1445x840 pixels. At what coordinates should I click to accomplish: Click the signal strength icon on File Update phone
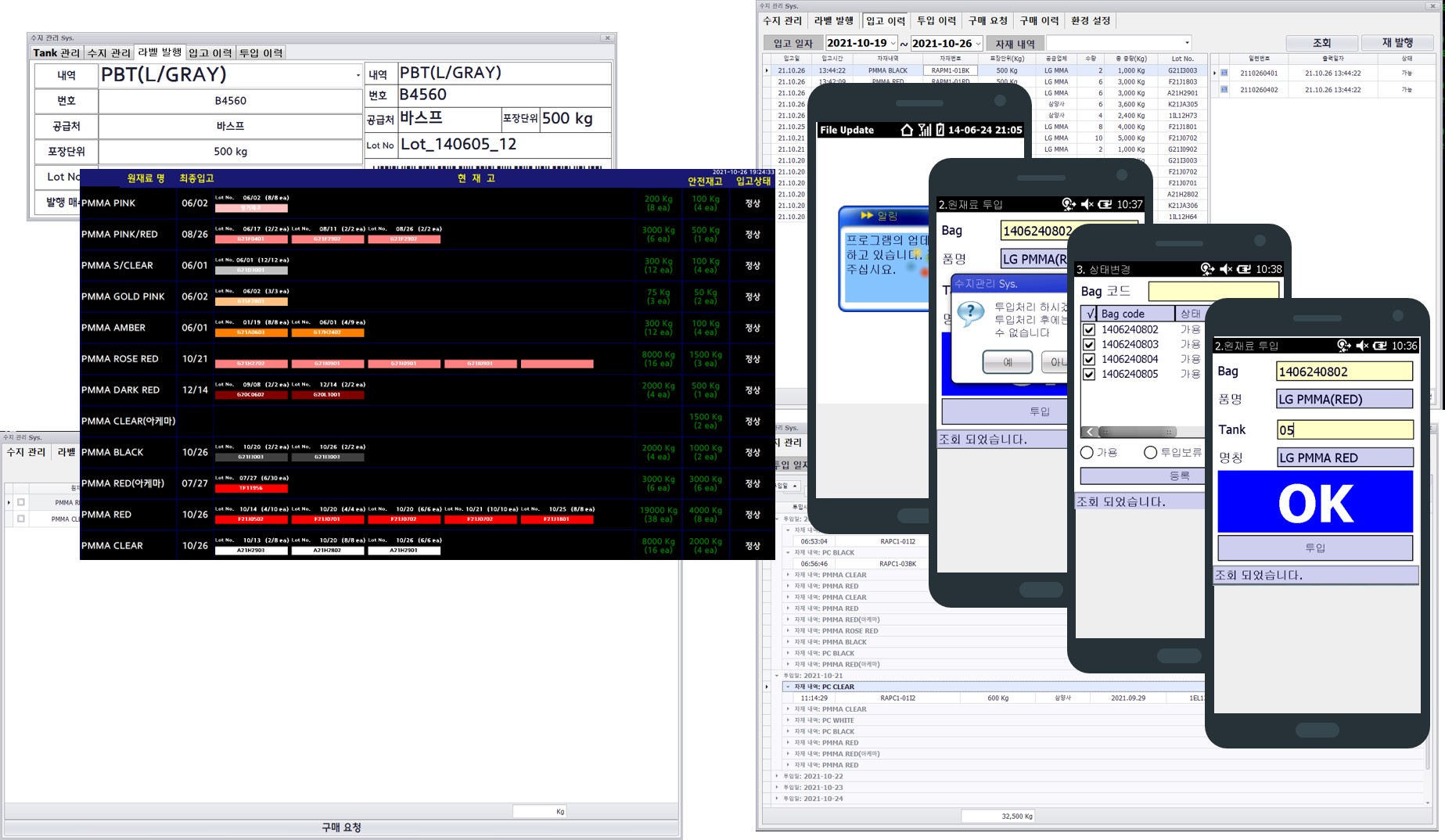pyautogui.click(x=924, y=130)
